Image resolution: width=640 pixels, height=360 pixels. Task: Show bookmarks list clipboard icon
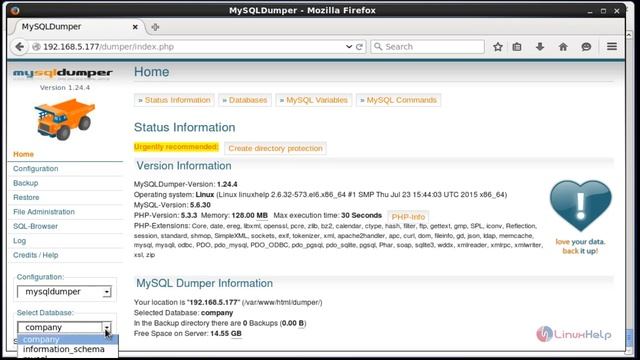point(517,47)
